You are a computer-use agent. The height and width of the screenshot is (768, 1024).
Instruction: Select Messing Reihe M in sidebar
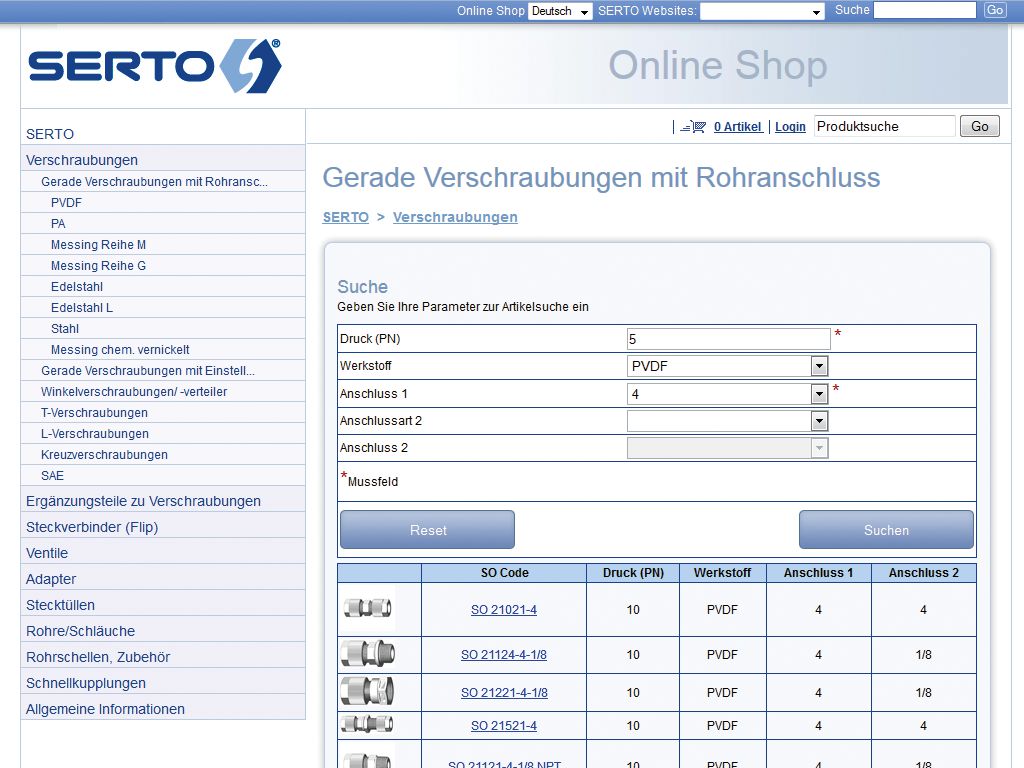pyautogui.click(x=163, y=244)
